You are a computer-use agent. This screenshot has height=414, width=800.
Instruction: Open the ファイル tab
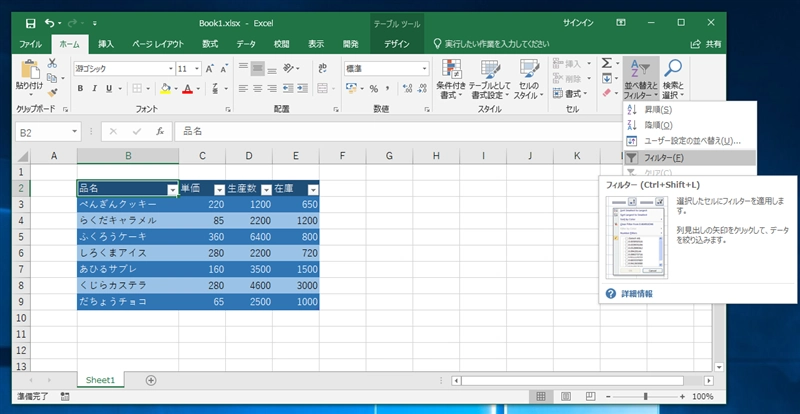(x=31, y=44)
